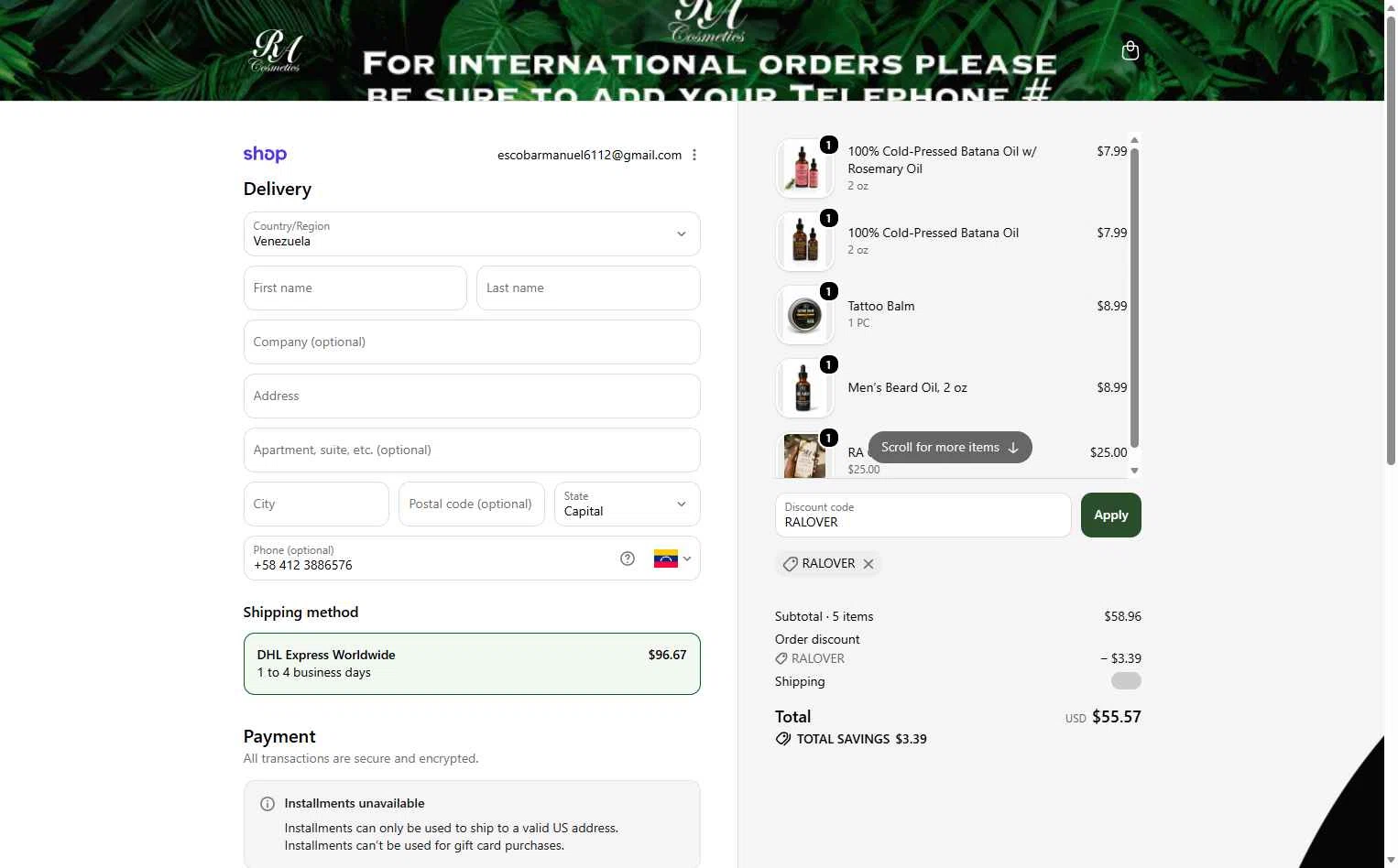Click the phone field help question mark
The height and width of the screenshot is (868, 1398).
point(628,559)
